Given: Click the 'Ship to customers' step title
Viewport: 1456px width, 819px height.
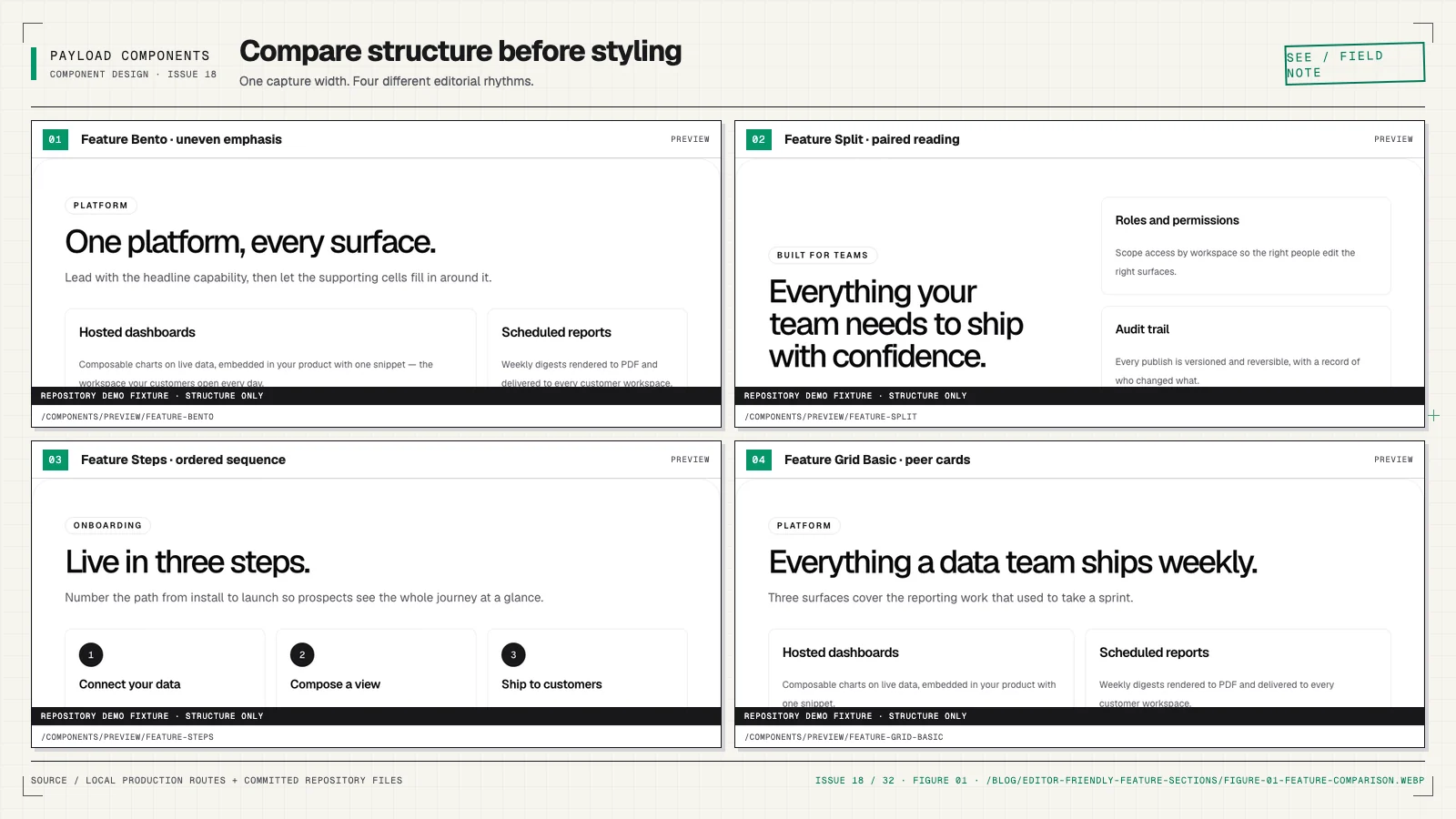Looking at the screenshot, I should [551, 684].
